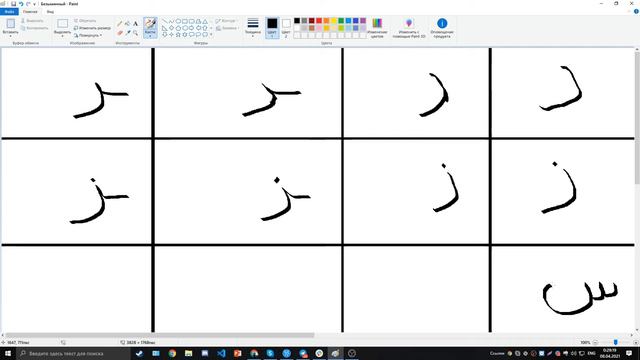Click the zoom slider handle in status bar
Viewport: 640px width, 360px height.
pos(616,342)
